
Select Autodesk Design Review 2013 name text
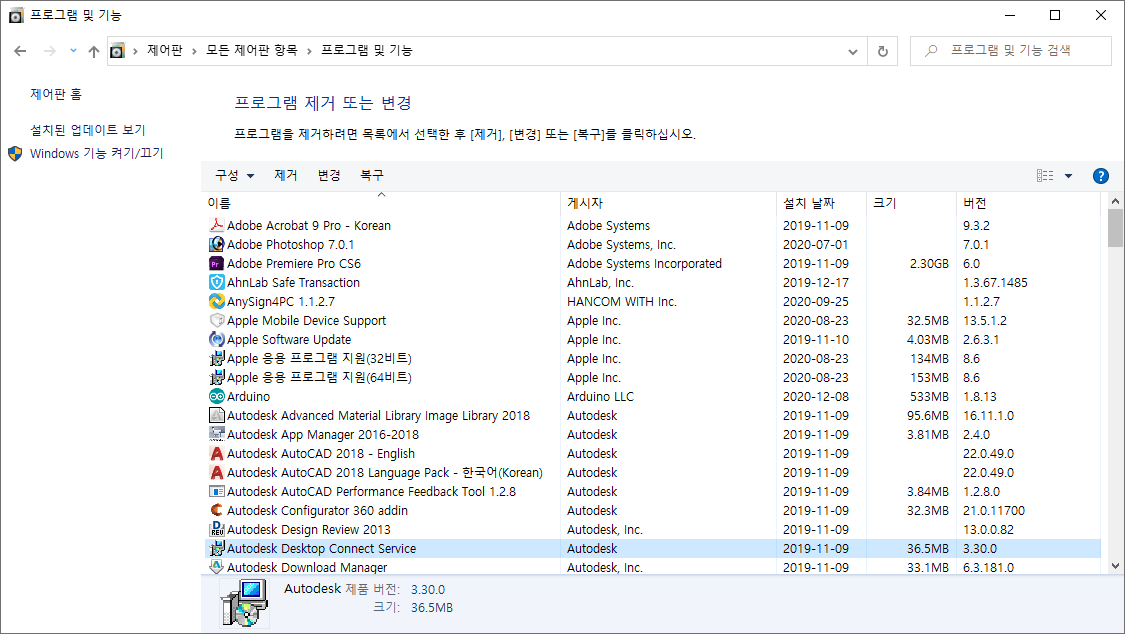[x=309, y=529]
